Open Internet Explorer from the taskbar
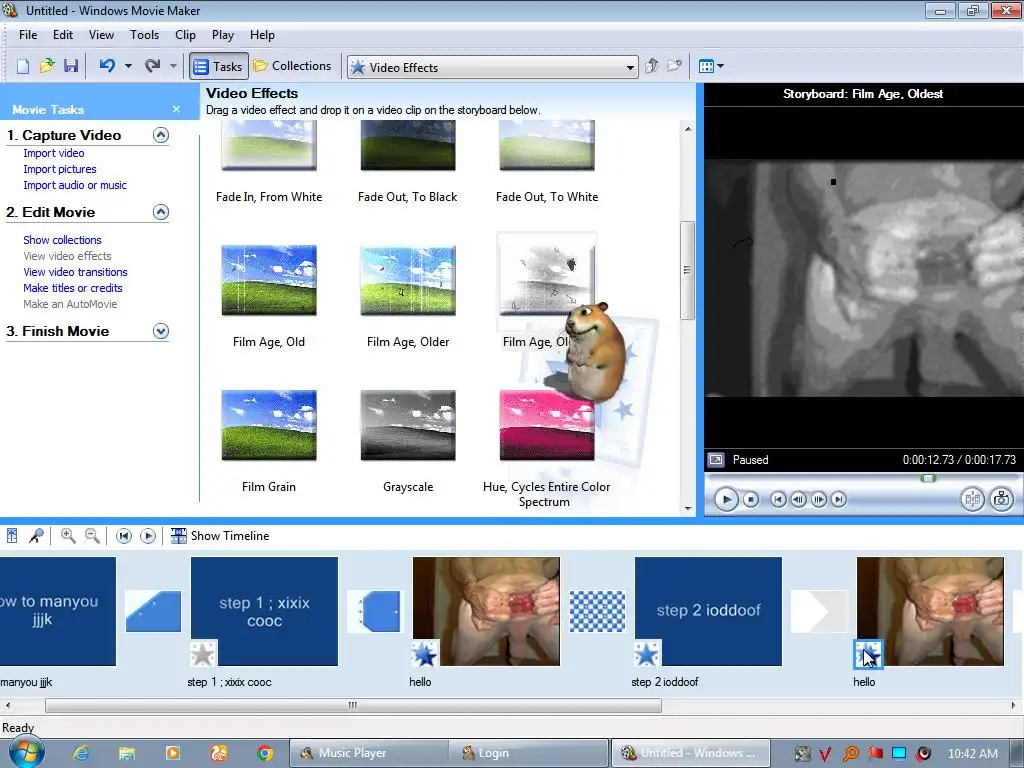The height and width of the screenshot is (768, 1024). click(81, 753)
